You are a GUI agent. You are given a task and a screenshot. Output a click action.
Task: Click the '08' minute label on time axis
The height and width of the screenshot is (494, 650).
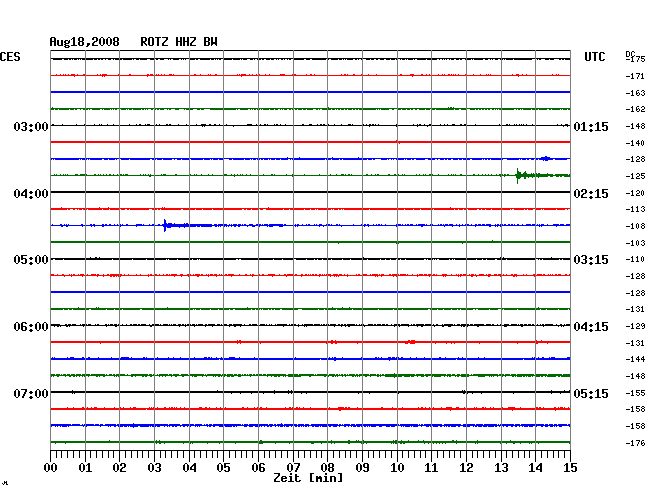pos(327,468)
